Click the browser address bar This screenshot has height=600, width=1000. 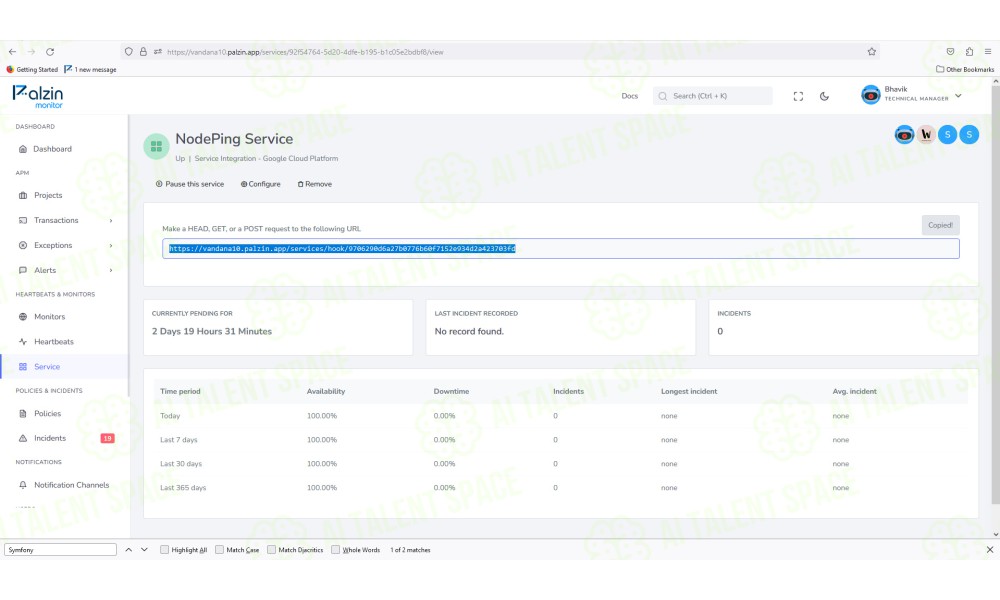pyautogui.click(x=500, y=52)
